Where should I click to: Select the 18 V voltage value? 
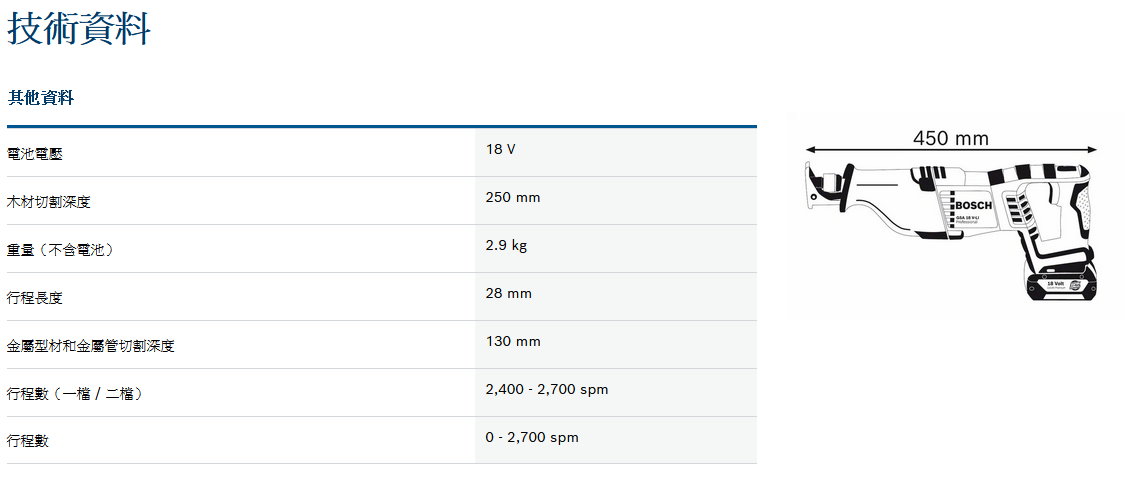tap(501, 150)
